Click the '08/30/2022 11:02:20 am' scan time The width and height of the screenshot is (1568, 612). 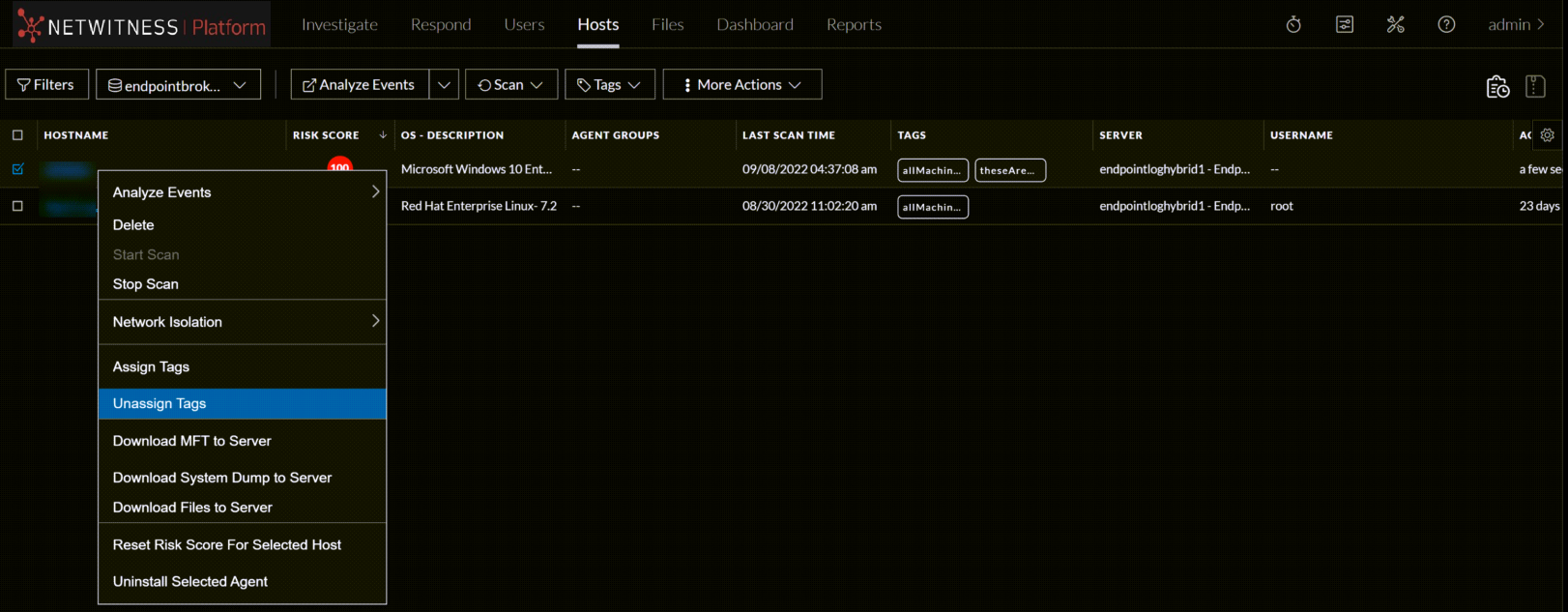click(810, 206)
